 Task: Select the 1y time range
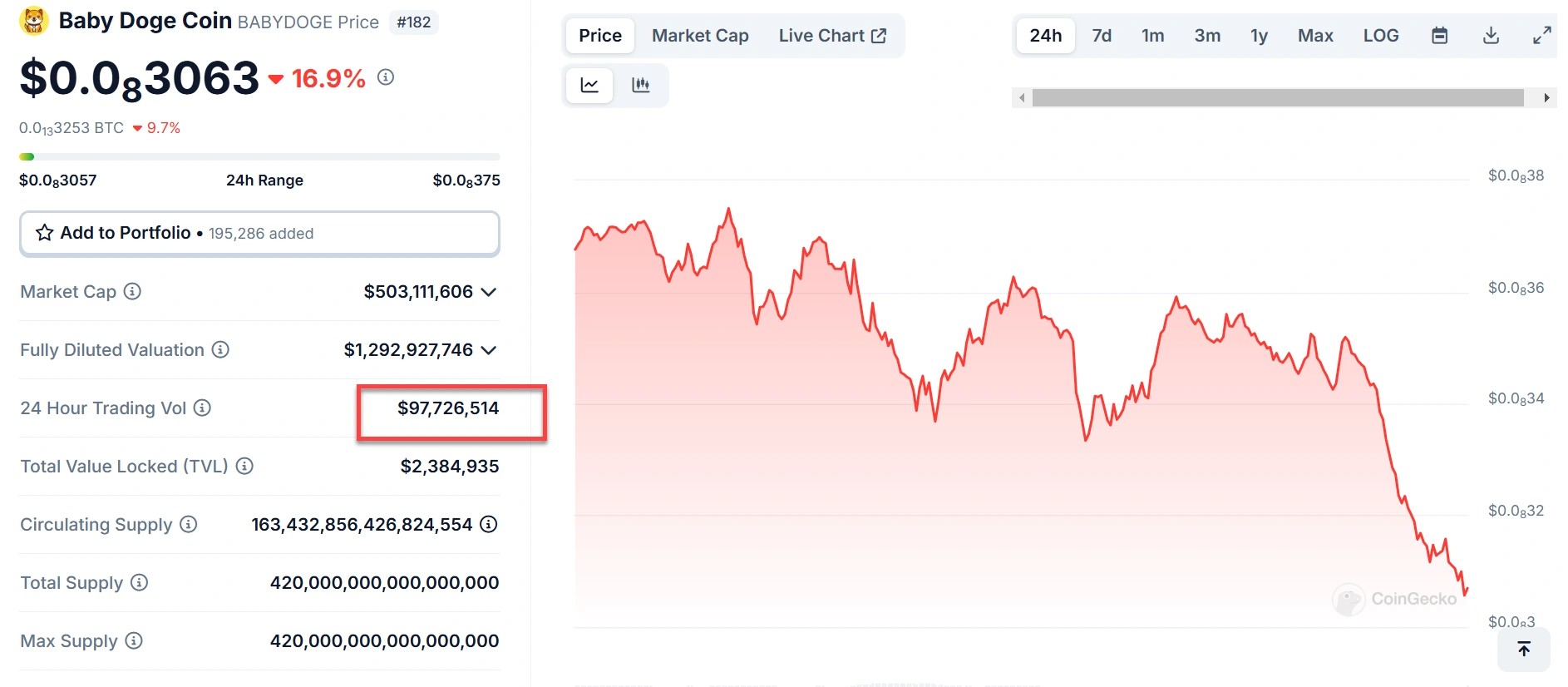pyautogui.click(x=1259, y=36)
